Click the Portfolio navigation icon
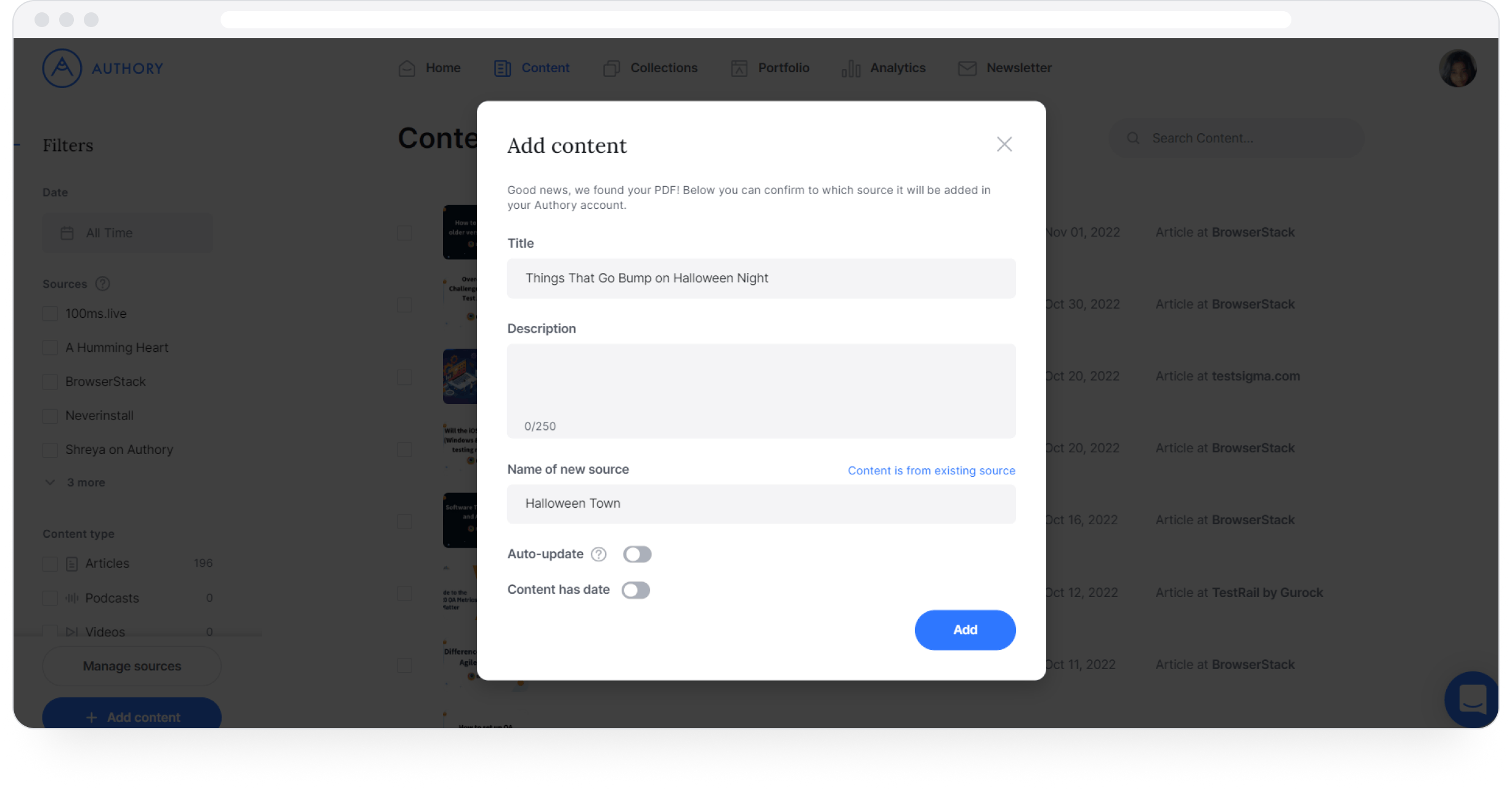 tap(739, 67)
